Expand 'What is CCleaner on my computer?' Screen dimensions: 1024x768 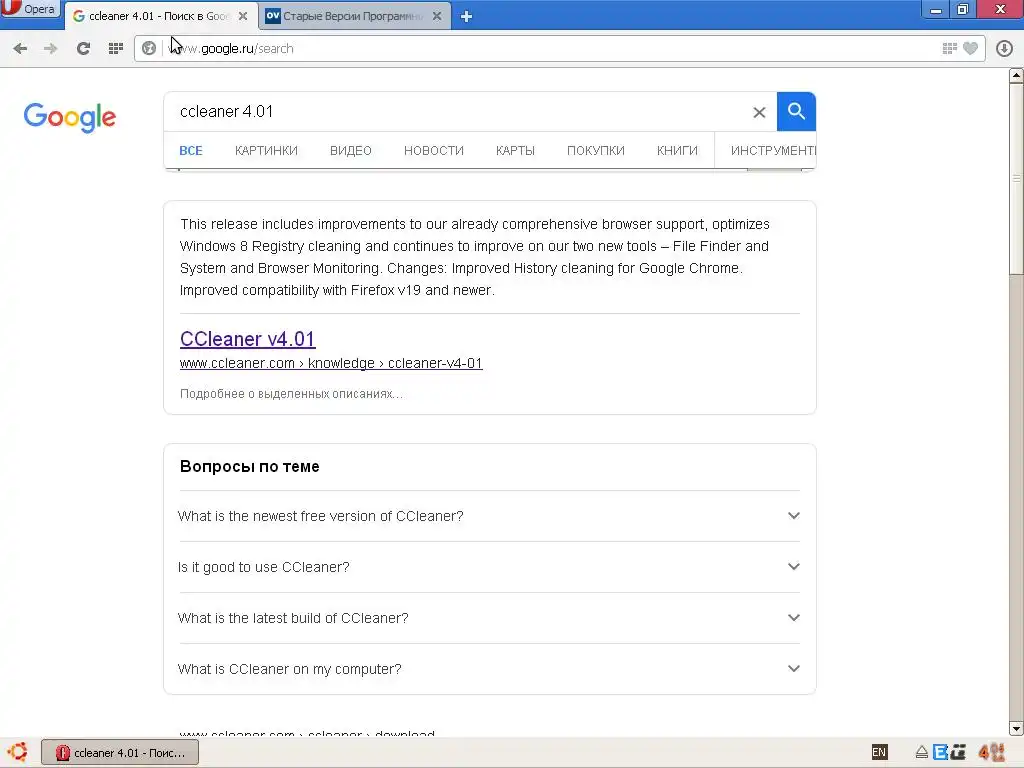489,669
